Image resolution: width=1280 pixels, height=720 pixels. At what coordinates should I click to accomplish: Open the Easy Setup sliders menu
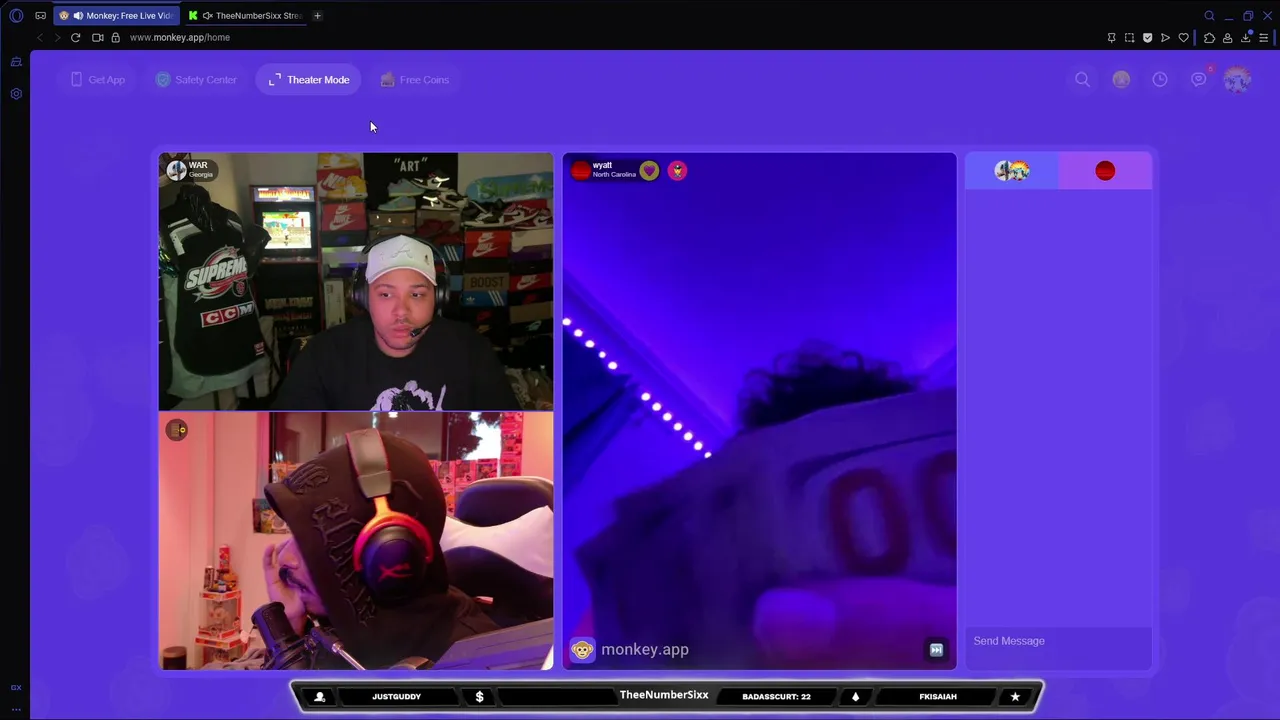pyautogui.click(x=1263, y=38)
